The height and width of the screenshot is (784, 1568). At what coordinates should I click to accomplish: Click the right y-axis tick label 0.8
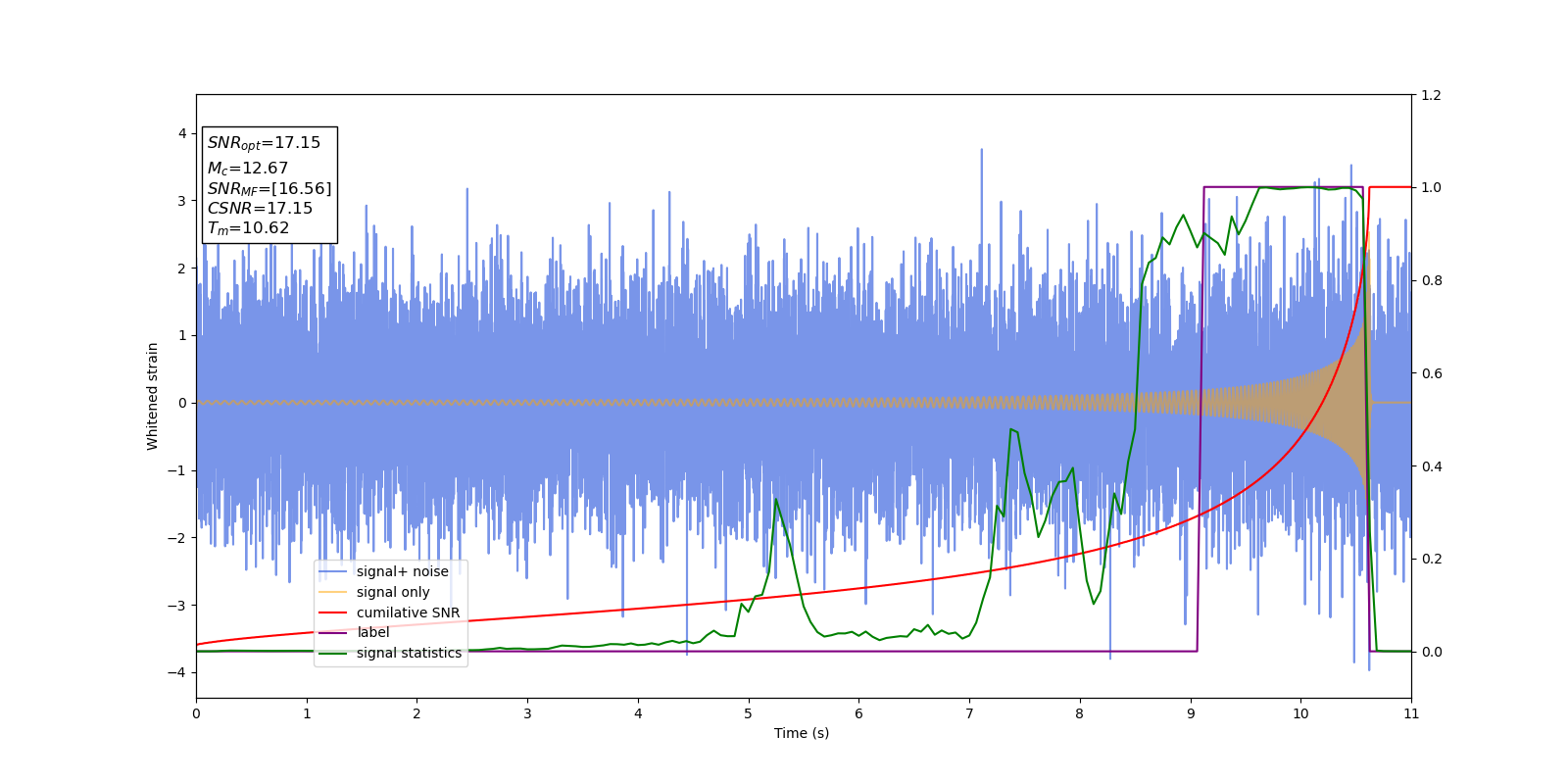point(1431,280)
